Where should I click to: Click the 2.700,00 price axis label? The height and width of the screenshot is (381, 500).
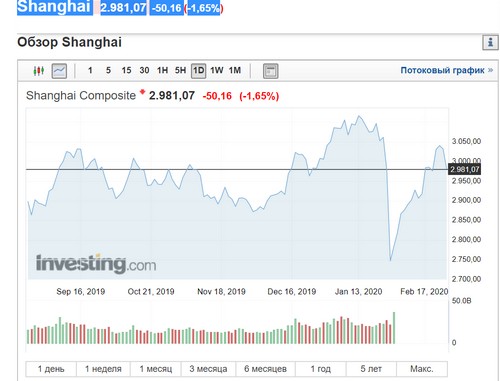tap(466, 279)
